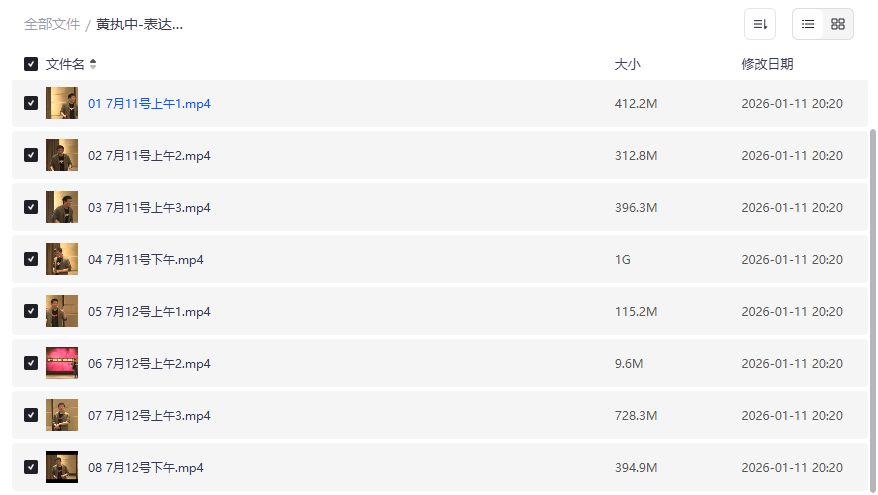This screenshot has height=495, width=878.
Task: Go to 全部文件 breadcrumb
Action: coord(52,24)
